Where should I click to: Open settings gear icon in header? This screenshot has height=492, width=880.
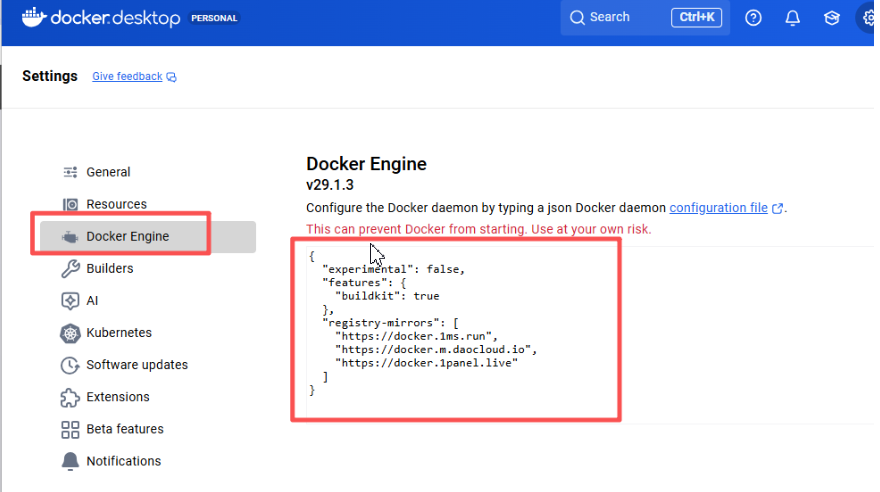tap(869, 18)
